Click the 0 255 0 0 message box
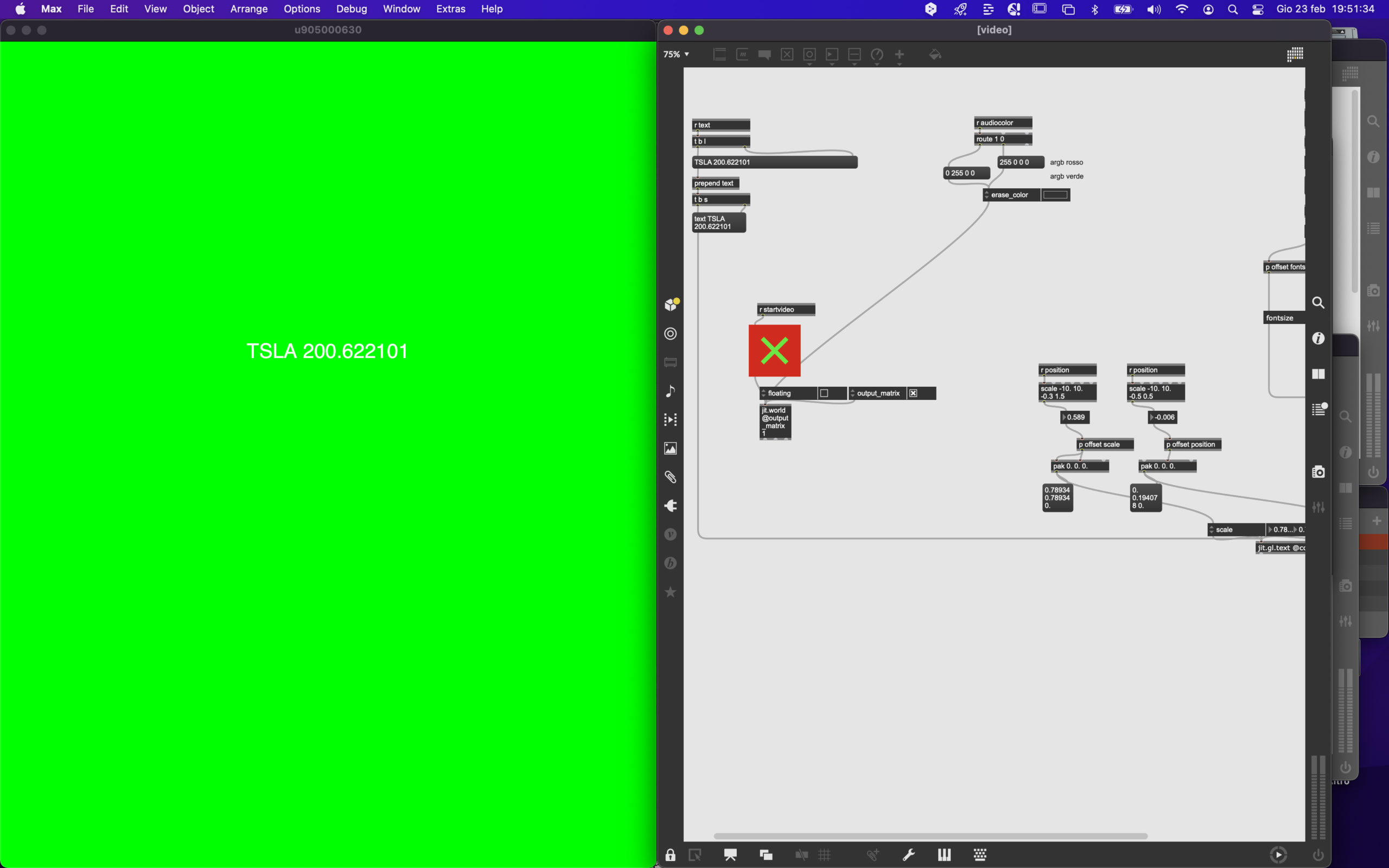1389x868 pixels. click(966, 173)
